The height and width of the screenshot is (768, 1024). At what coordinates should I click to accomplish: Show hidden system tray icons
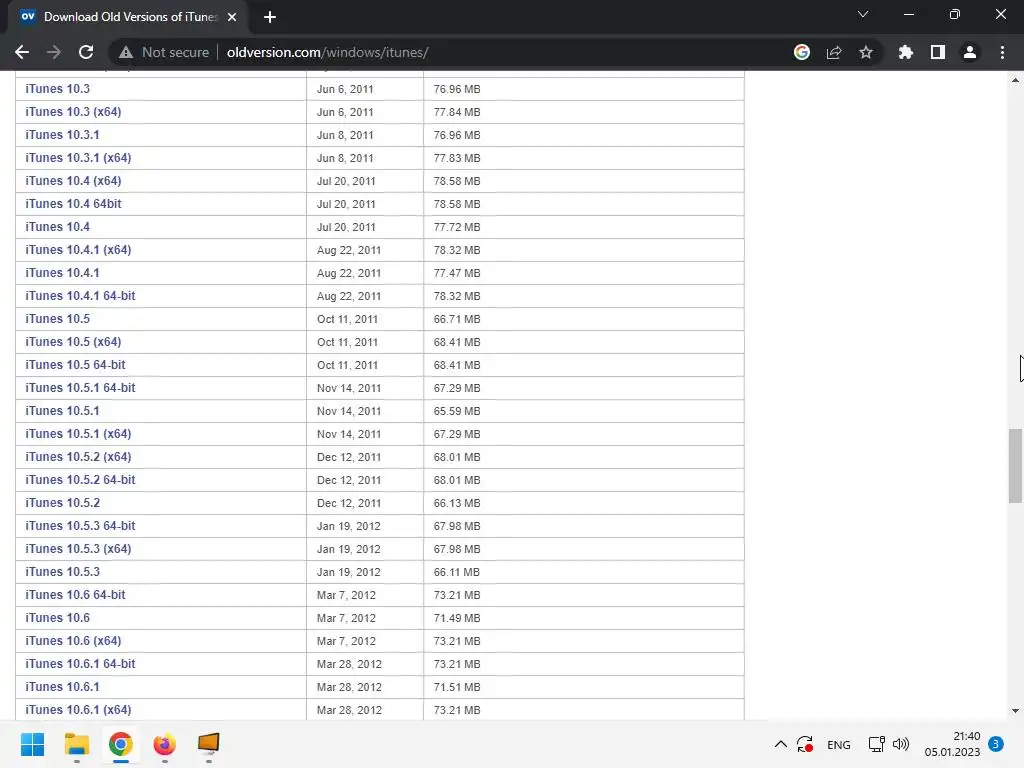(x=780, y=744)
